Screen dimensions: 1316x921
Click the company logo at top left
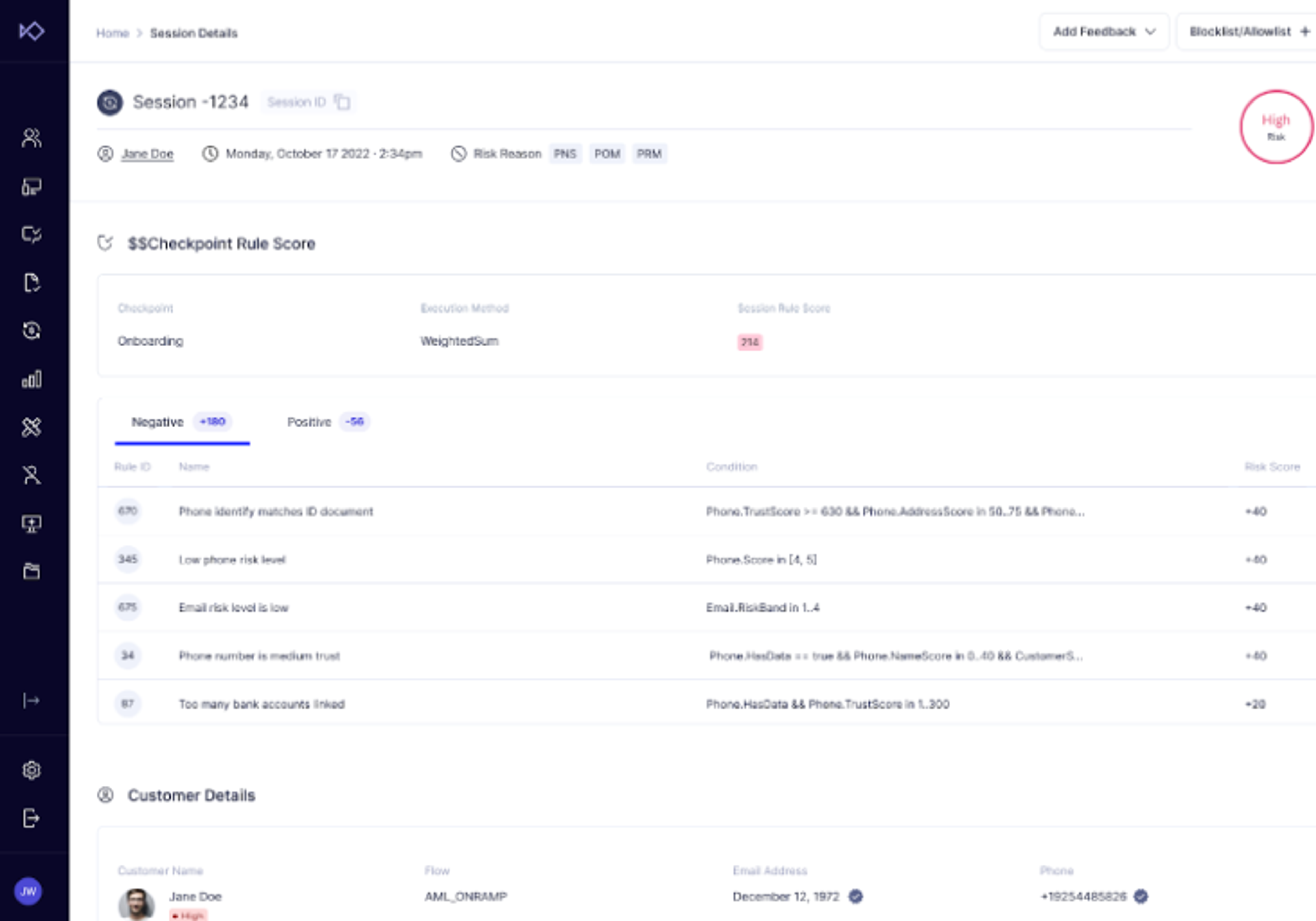click(32, 31)
